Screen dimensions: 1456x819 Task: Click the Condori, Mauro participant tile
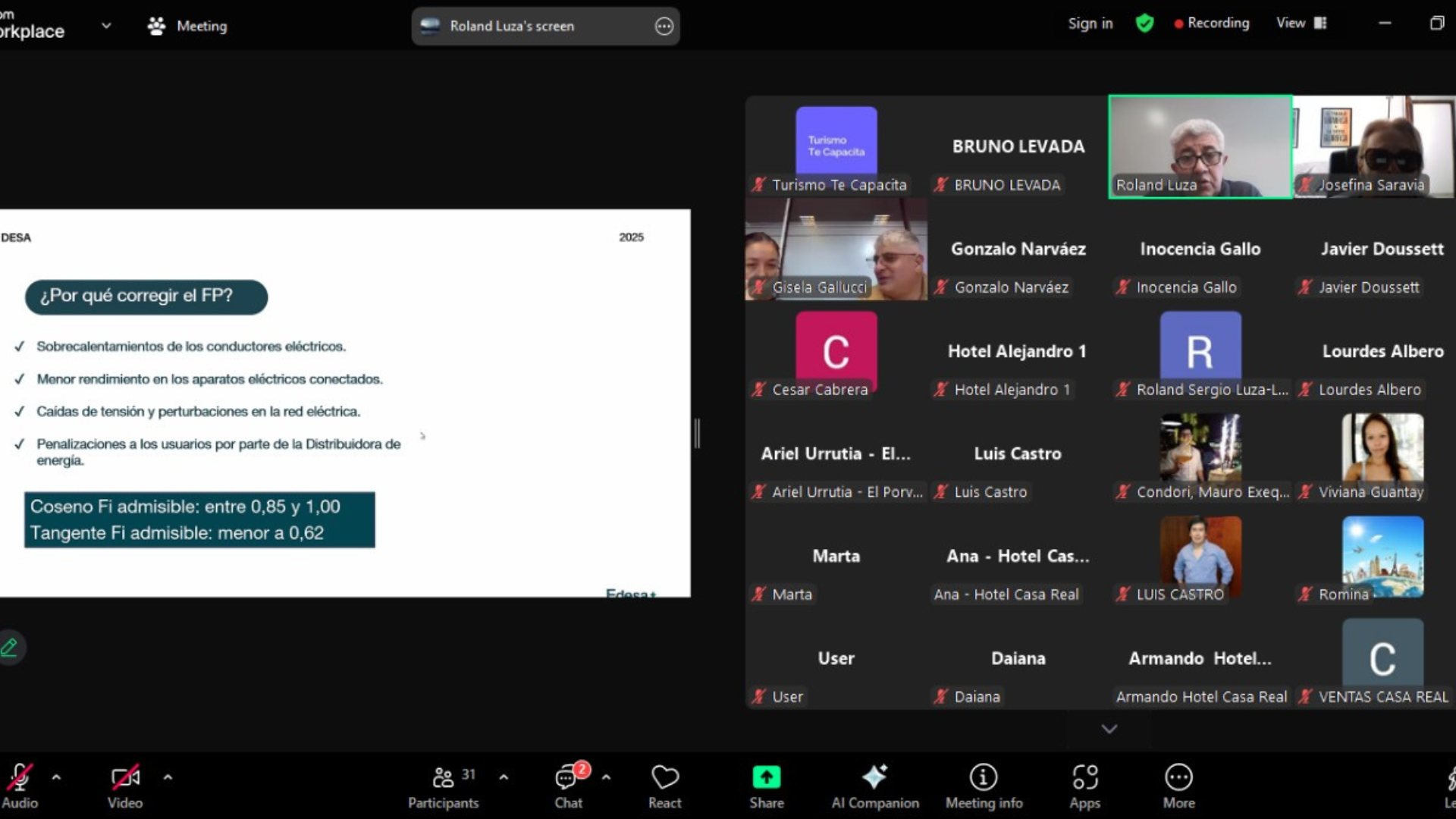click(1200, 454)
